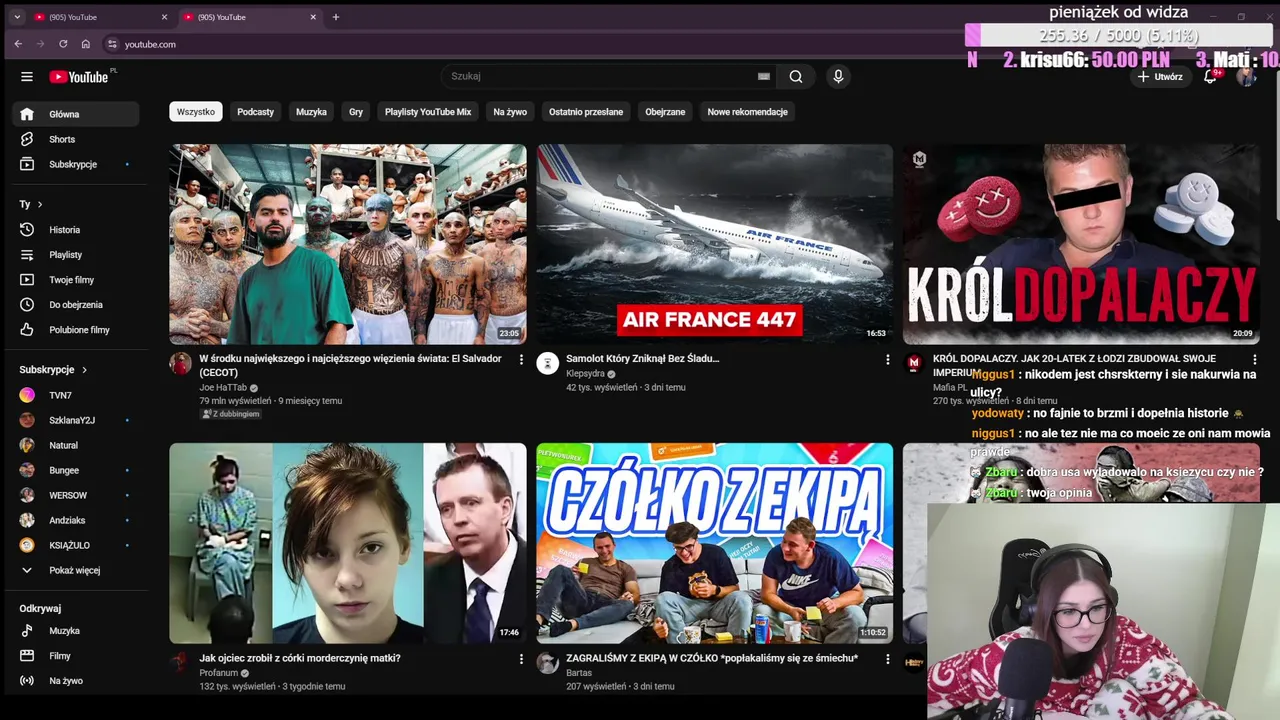Go back in the browser
1280x720 pixels.
pyautogui.click(x=18, y=44)
